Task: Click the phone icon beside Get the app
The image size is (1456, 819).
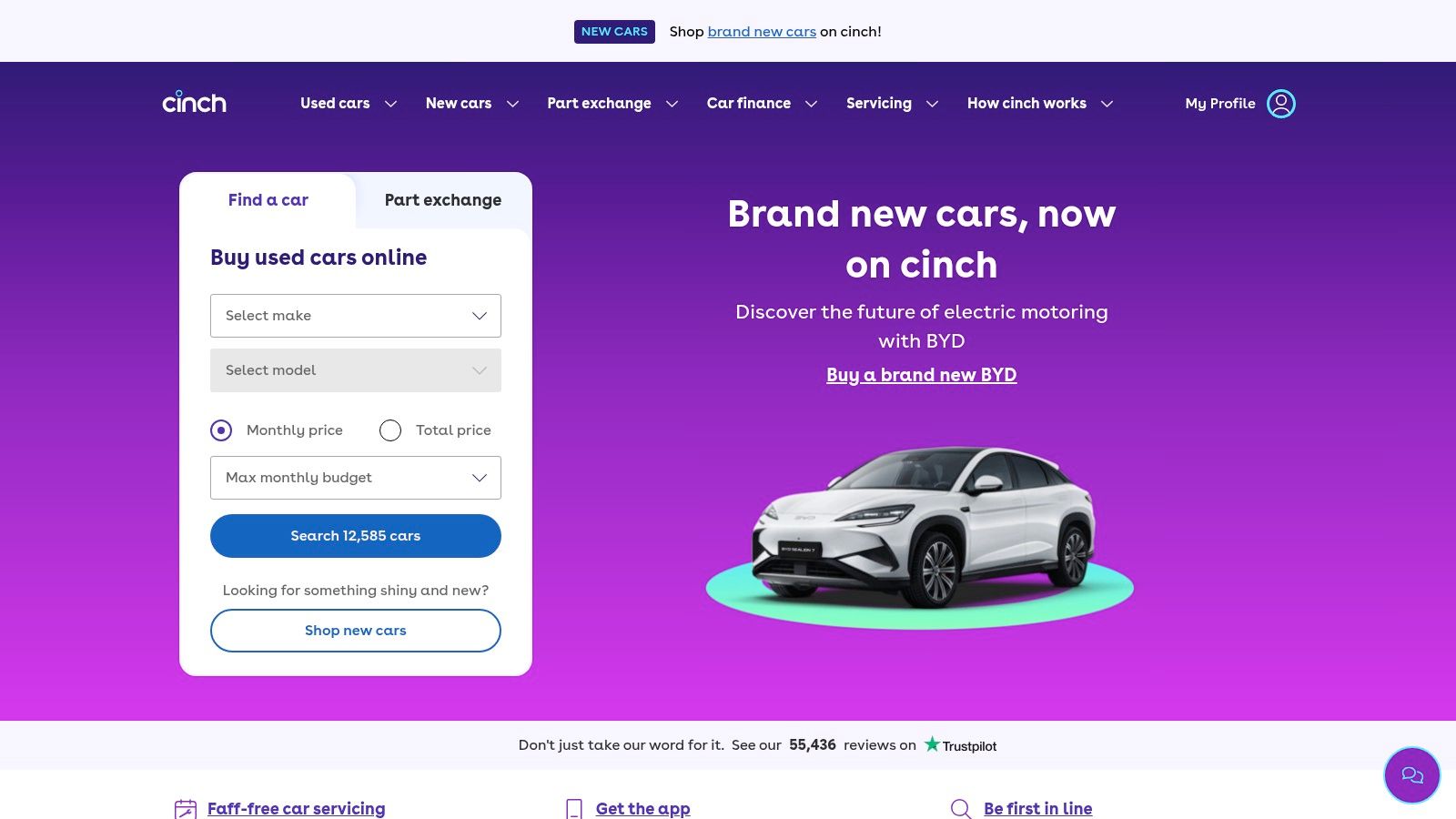Action: (574, 809)
